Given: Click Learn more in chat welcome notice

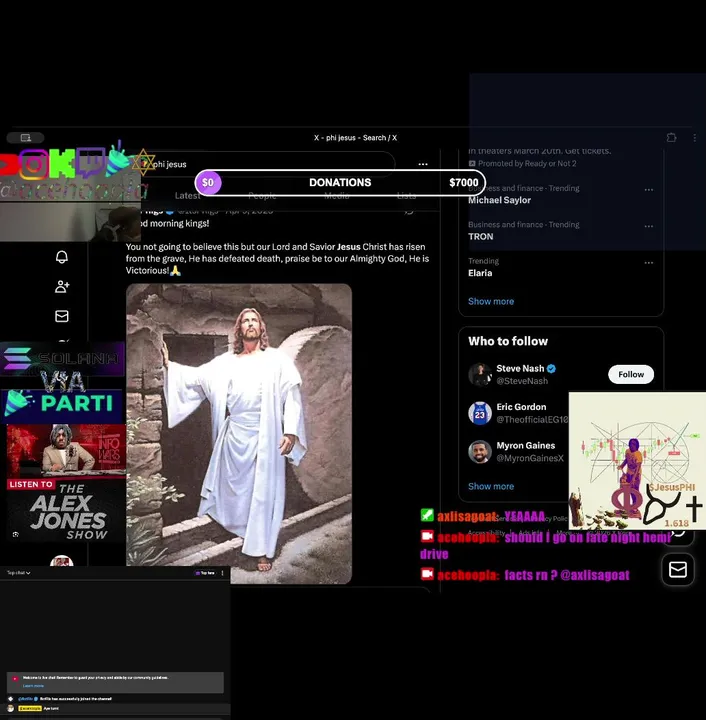Looking at the screenshot, I should click(33, 686).
